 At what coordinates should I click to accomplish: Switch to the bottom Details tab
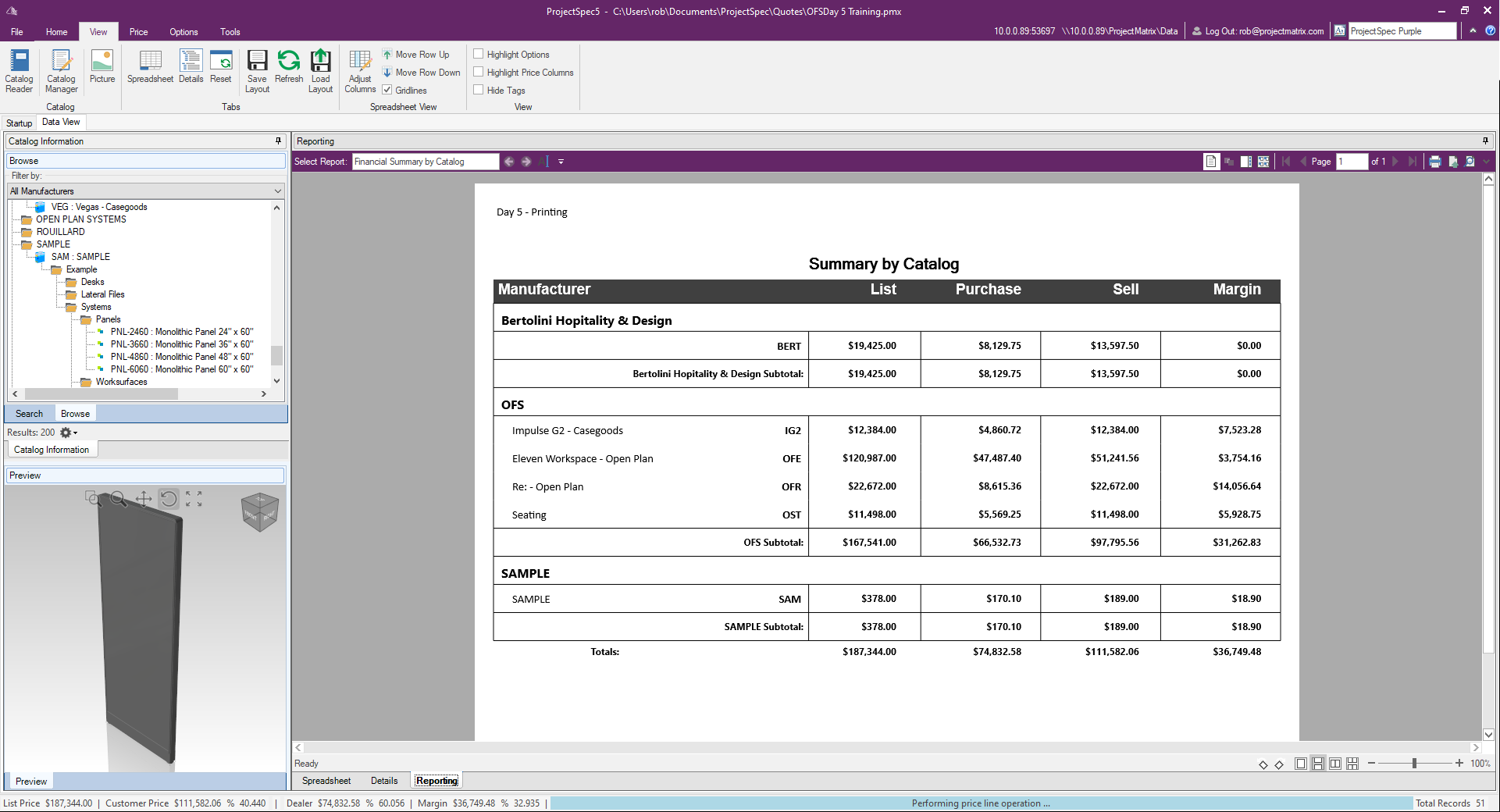[x=384, y=781]
